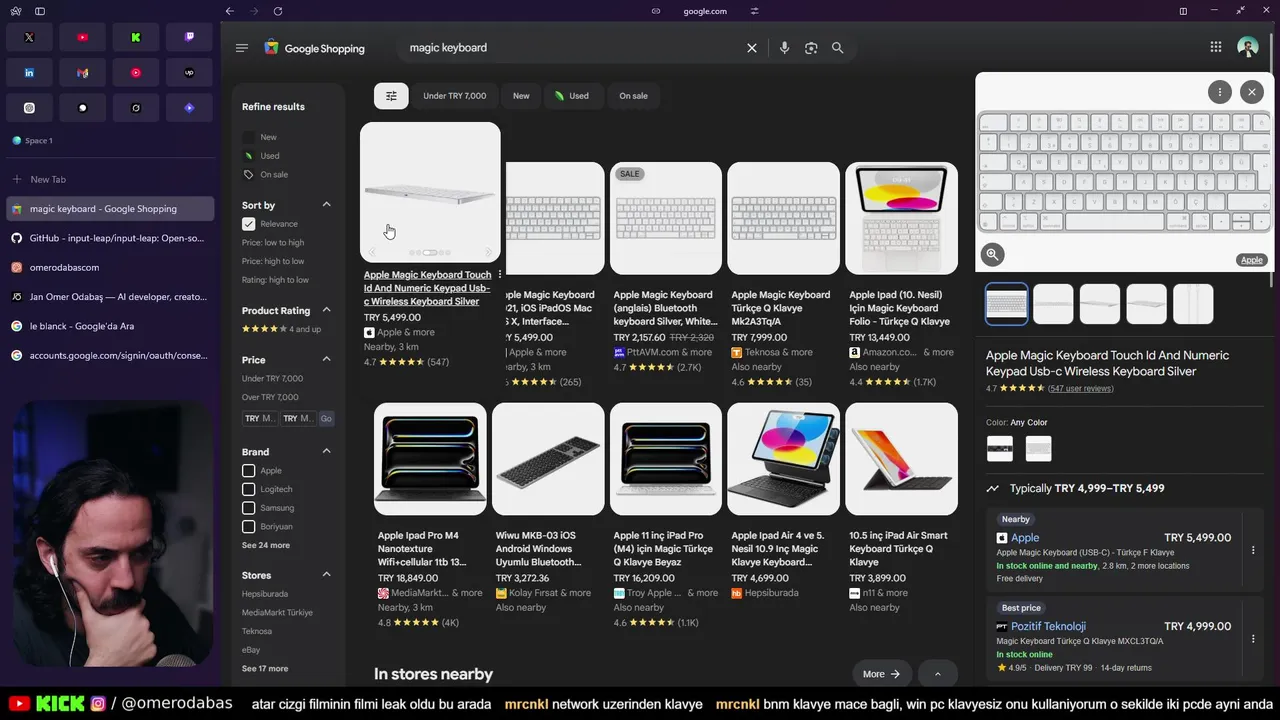
Task: Sort by Price: high to low
Action: [273, 261]
